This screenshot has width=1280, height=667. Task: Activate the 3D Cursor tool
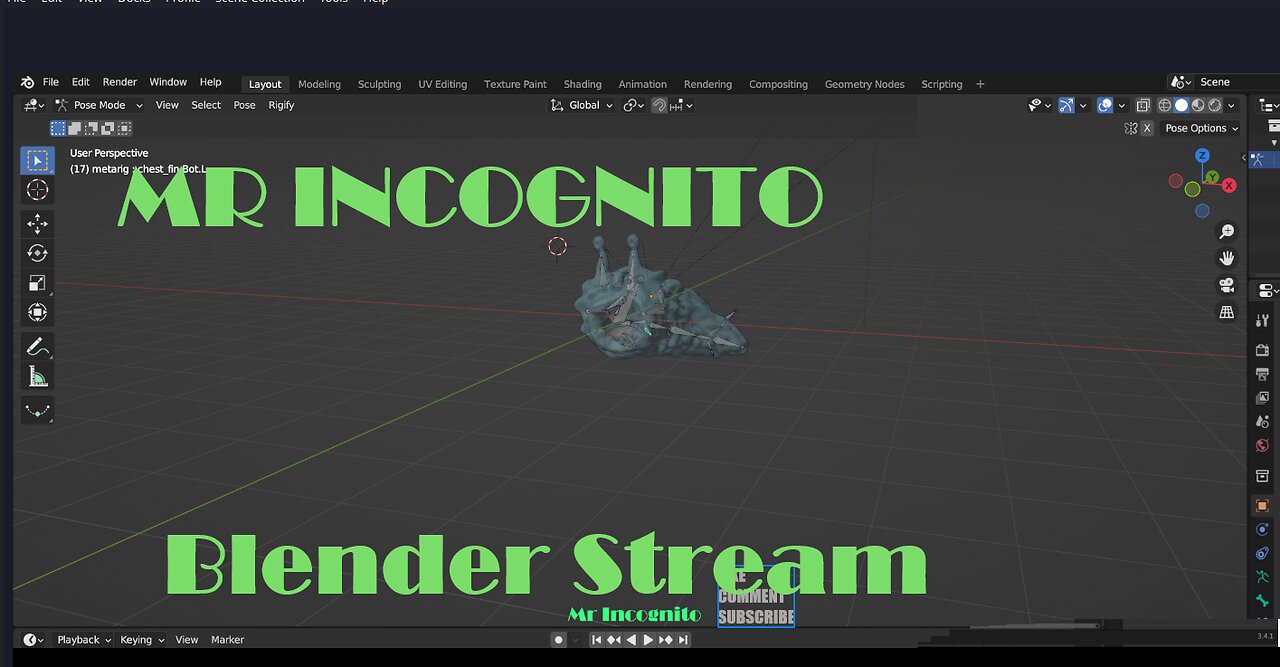point(38,190)
